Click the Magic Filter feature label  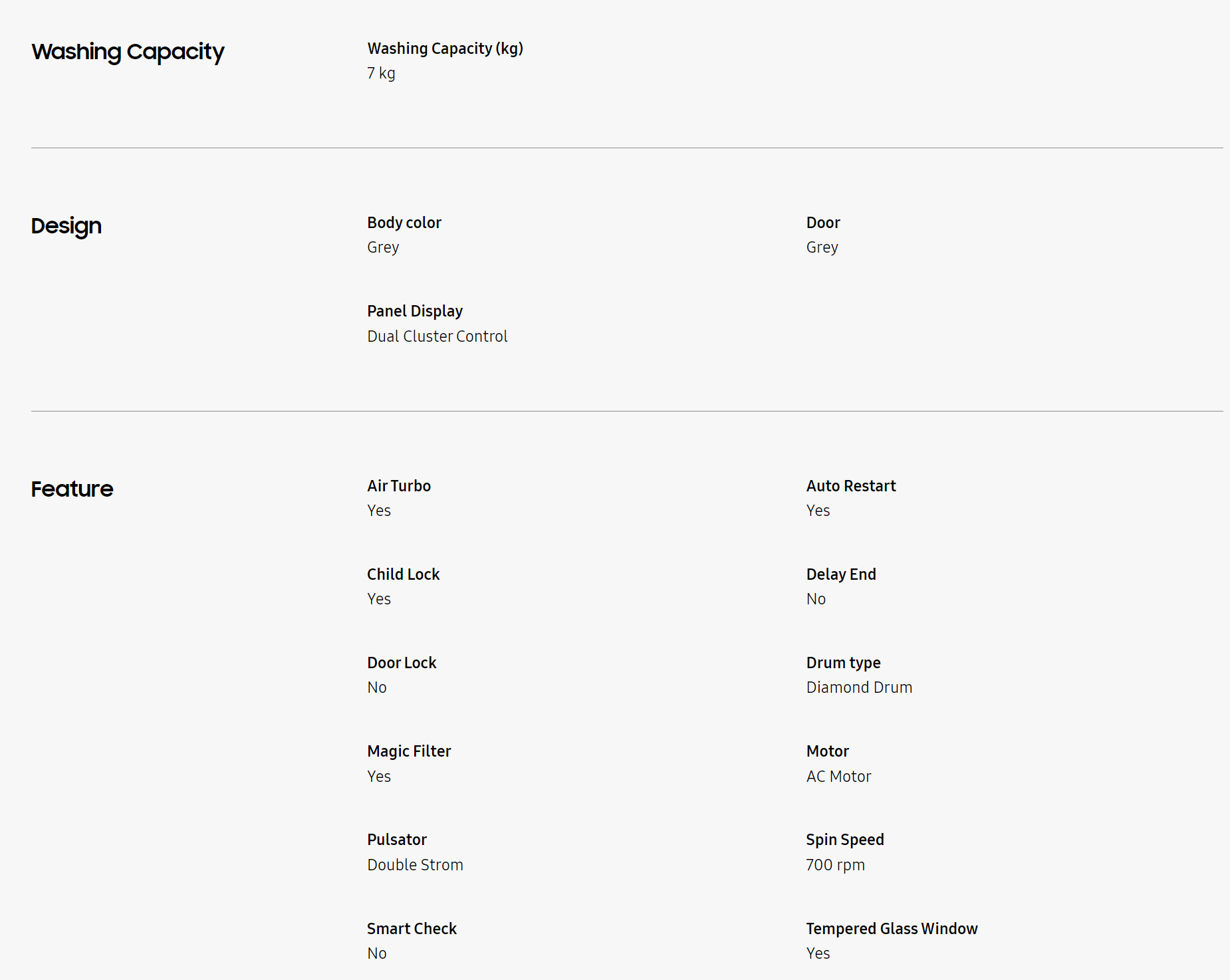tap(409, 751)
